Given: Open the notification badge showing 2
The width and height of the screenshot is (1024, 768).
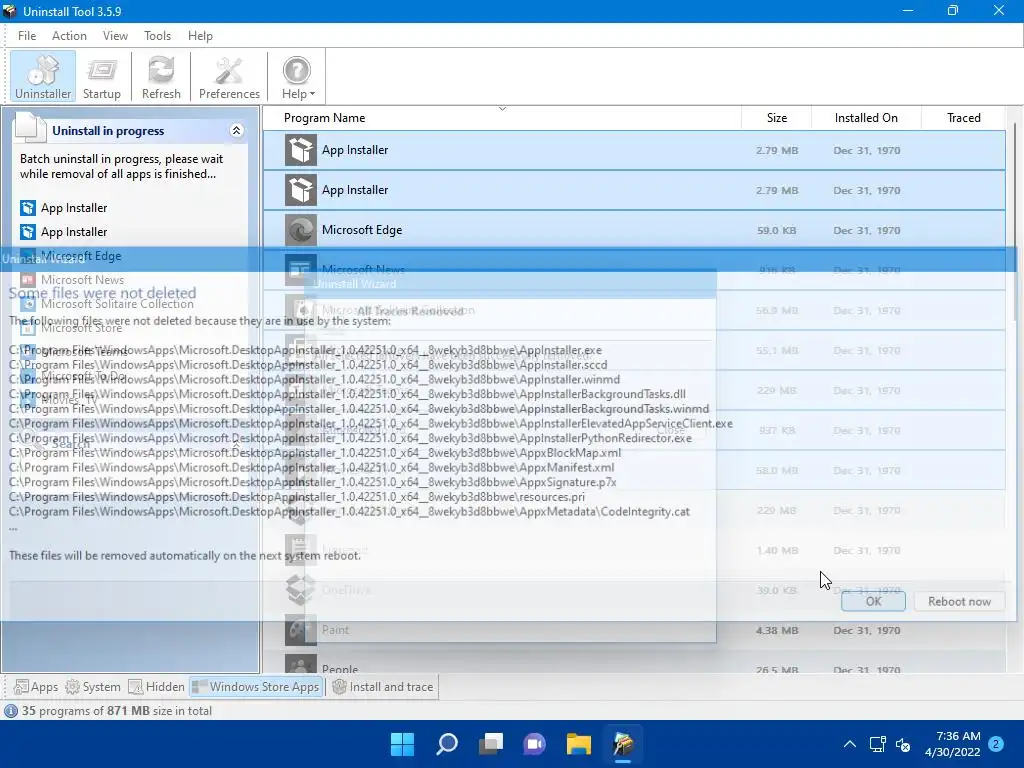Looking at the screenshot, I should click(x=996, y=744).
